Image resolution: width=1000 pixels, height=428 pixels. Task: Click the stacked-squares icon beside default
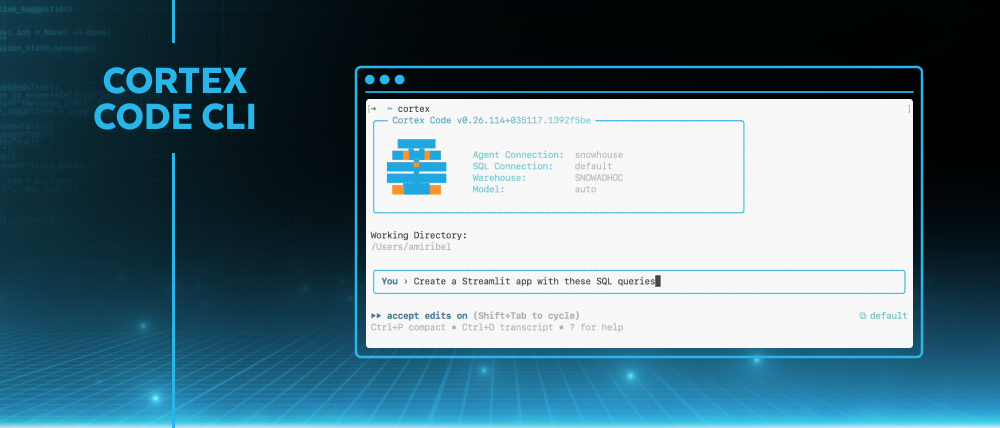point(863,316)
